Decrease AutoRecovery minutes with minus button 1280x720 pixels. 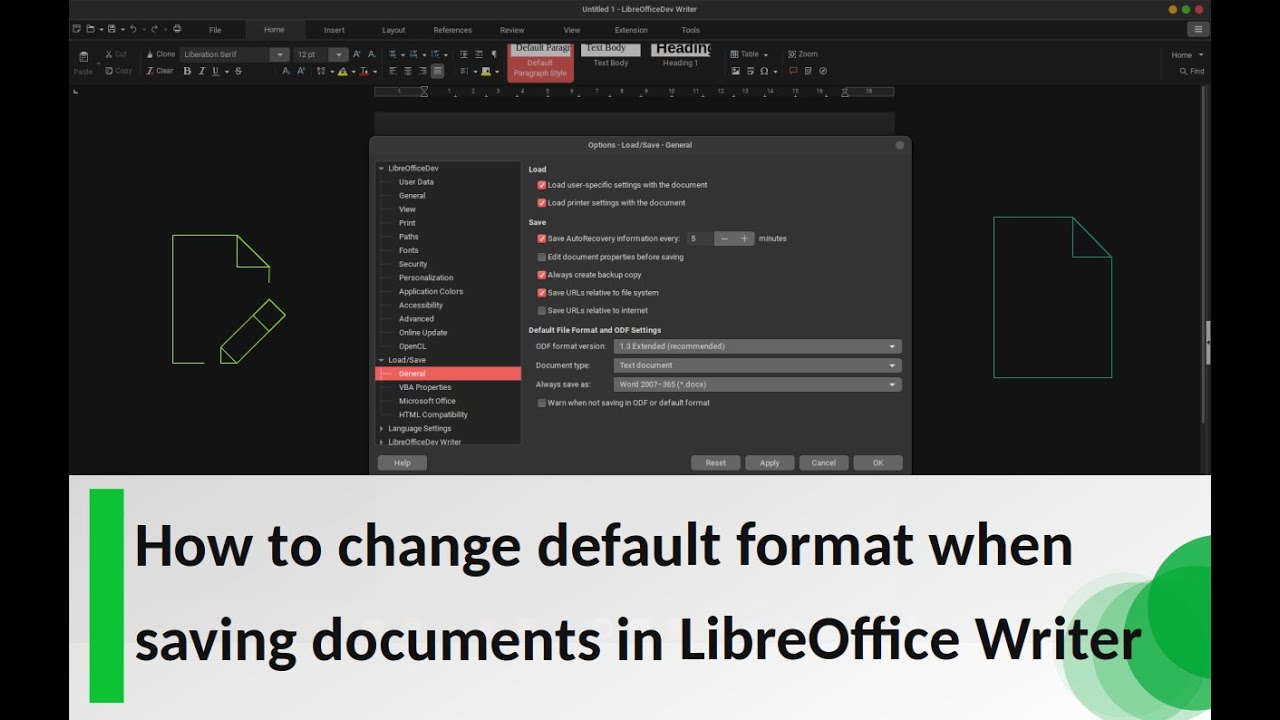(724, 239)
